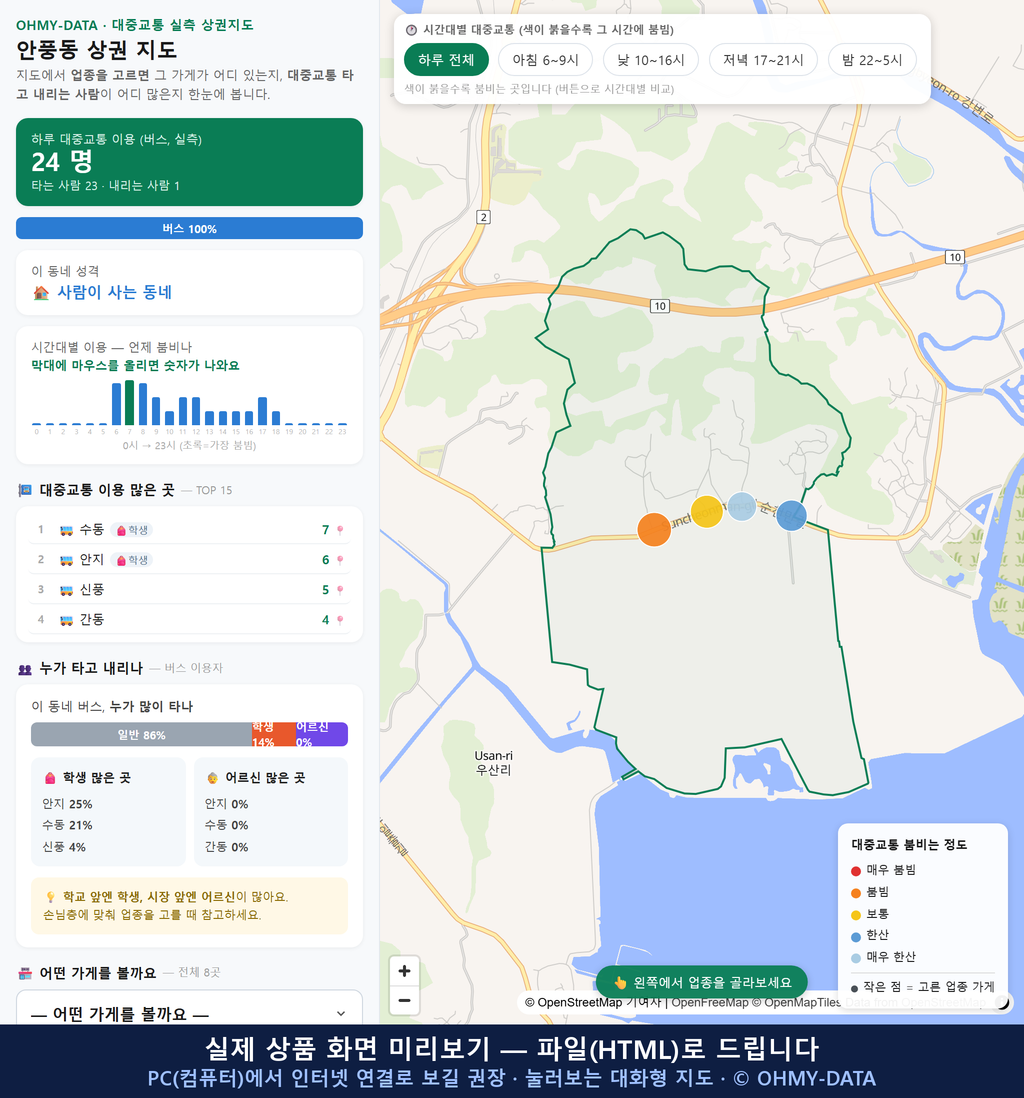
Task: Click the dark blue bus stop marker
Action: (791, 515)
